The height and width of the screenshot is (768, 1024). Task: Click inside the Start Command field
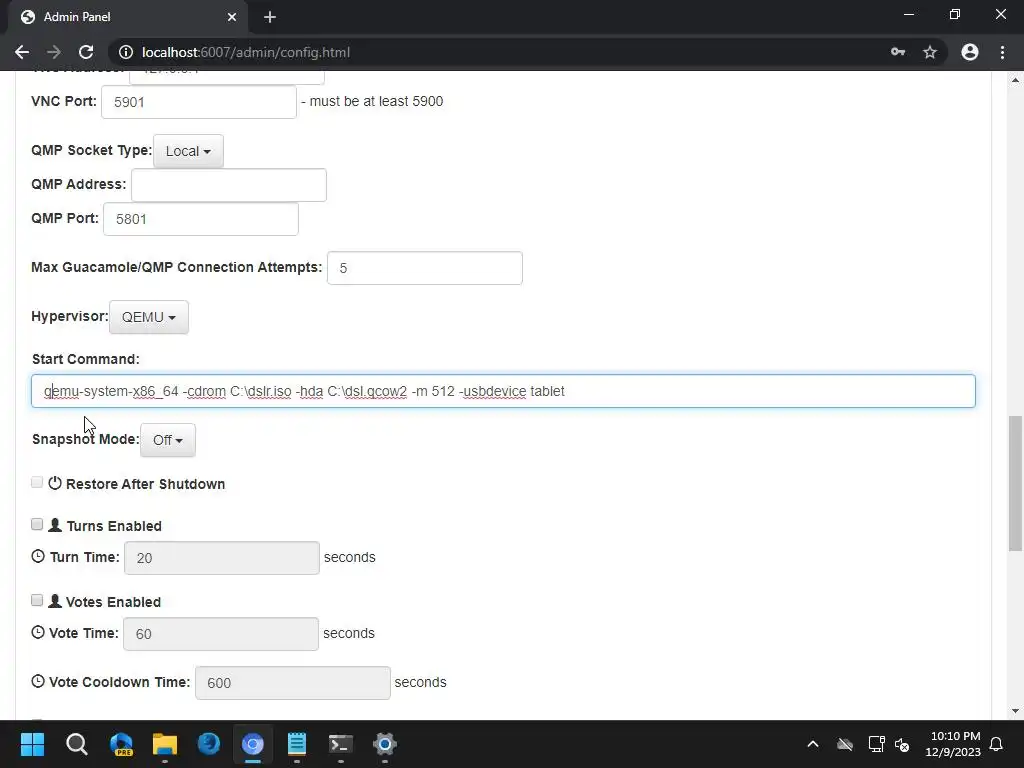[503, 391]
